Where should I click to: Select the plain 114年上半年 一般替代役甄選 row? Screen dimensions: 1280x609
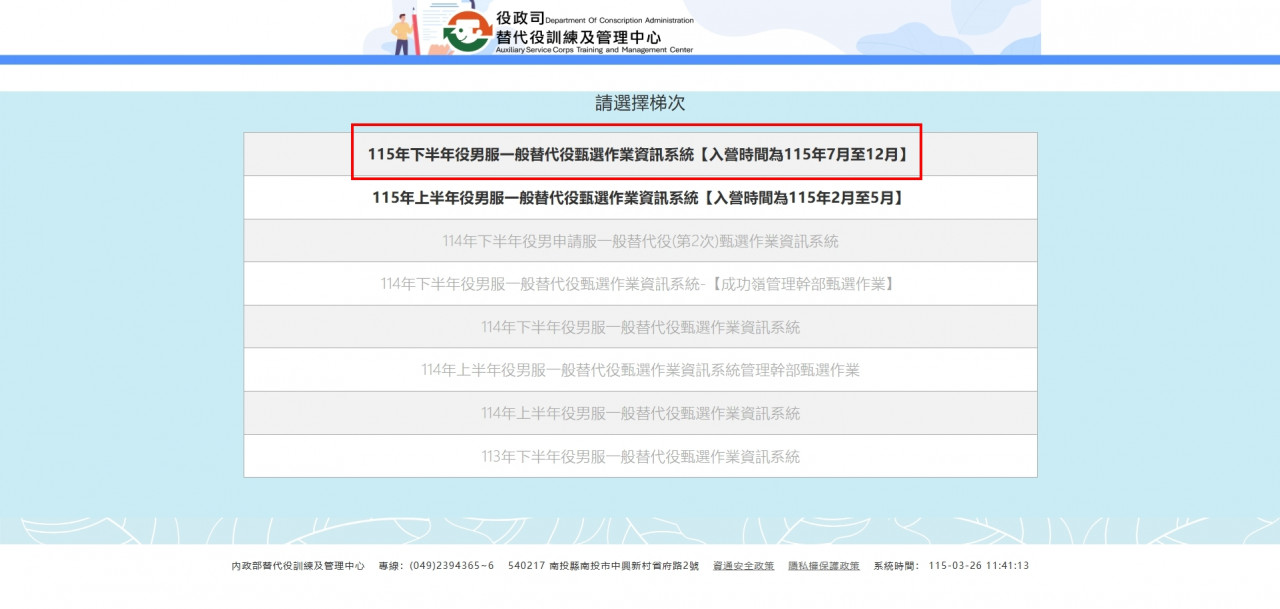tap(640, 413)
